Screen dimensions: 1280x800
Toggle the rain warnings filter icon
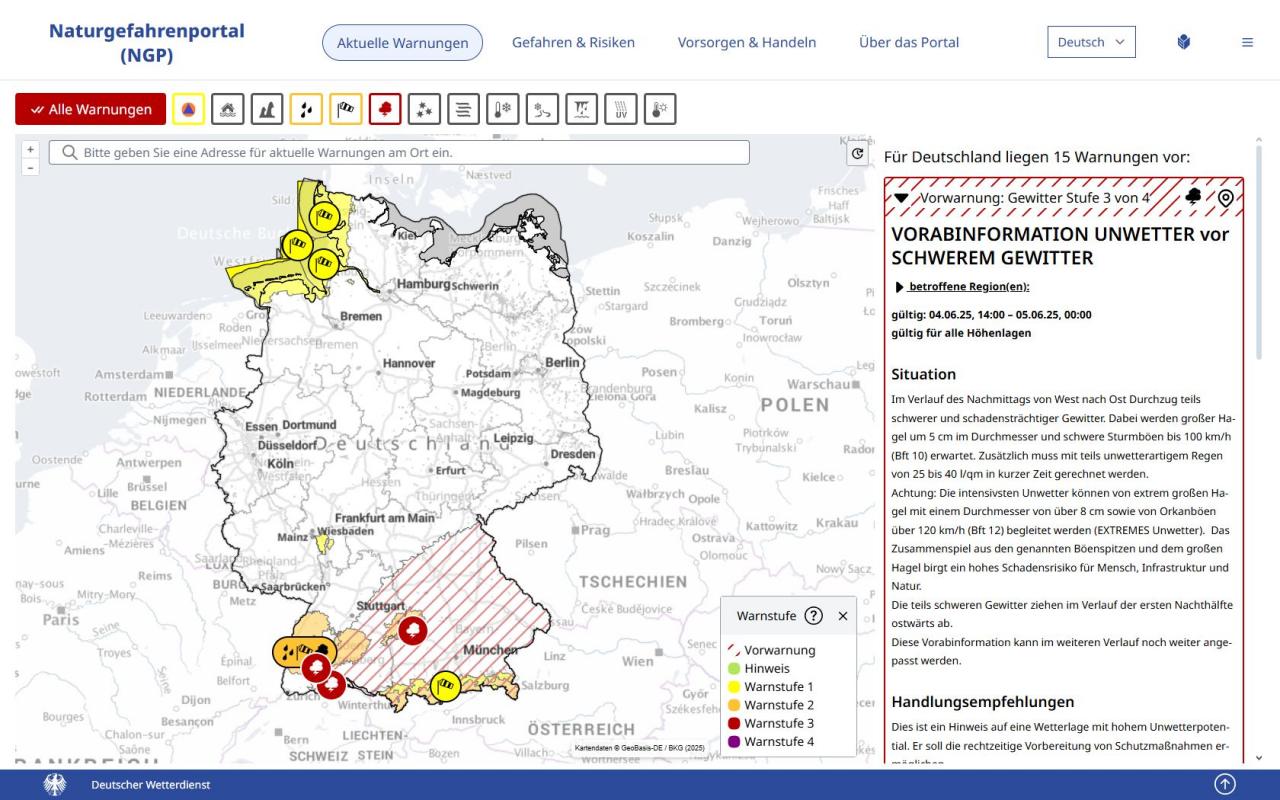click(x=307, y=109)
